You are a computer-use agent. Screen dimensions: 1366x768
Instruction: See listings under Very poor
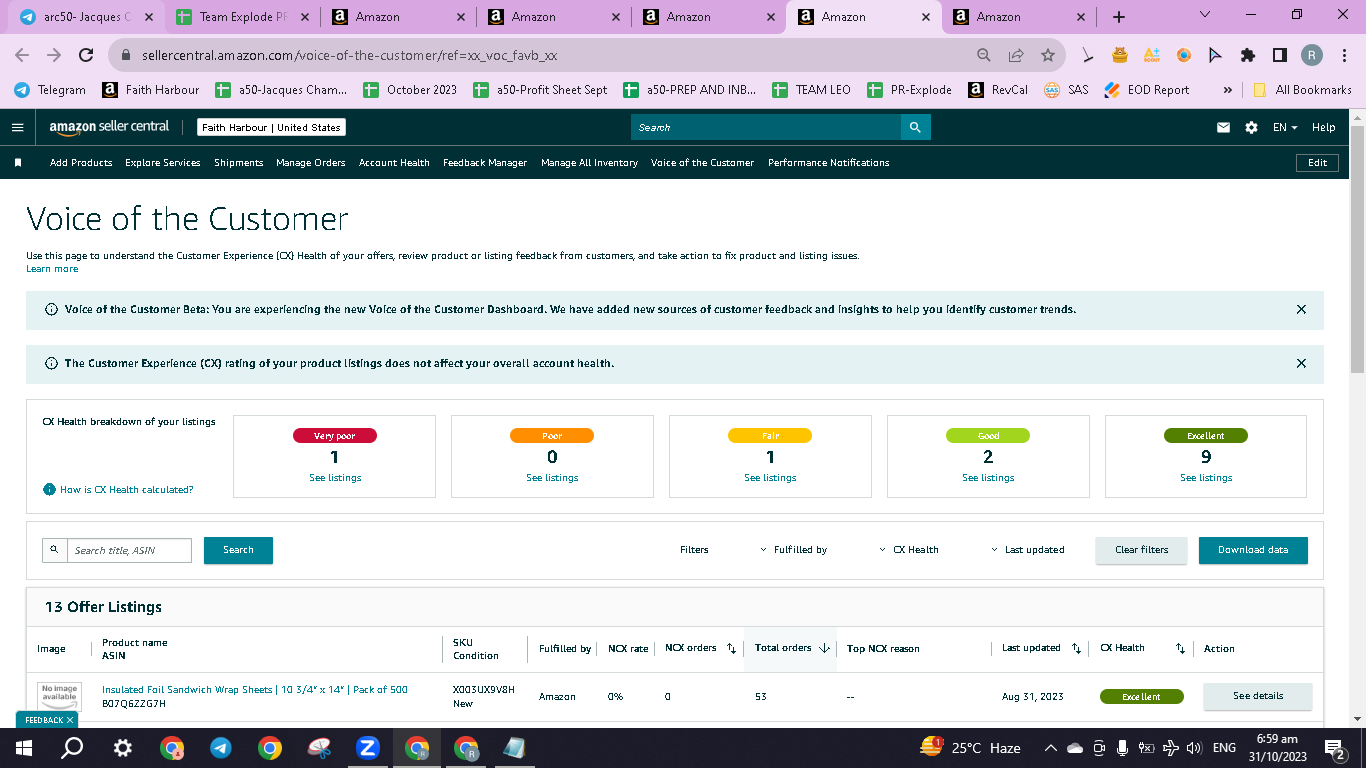coord(335,478)
